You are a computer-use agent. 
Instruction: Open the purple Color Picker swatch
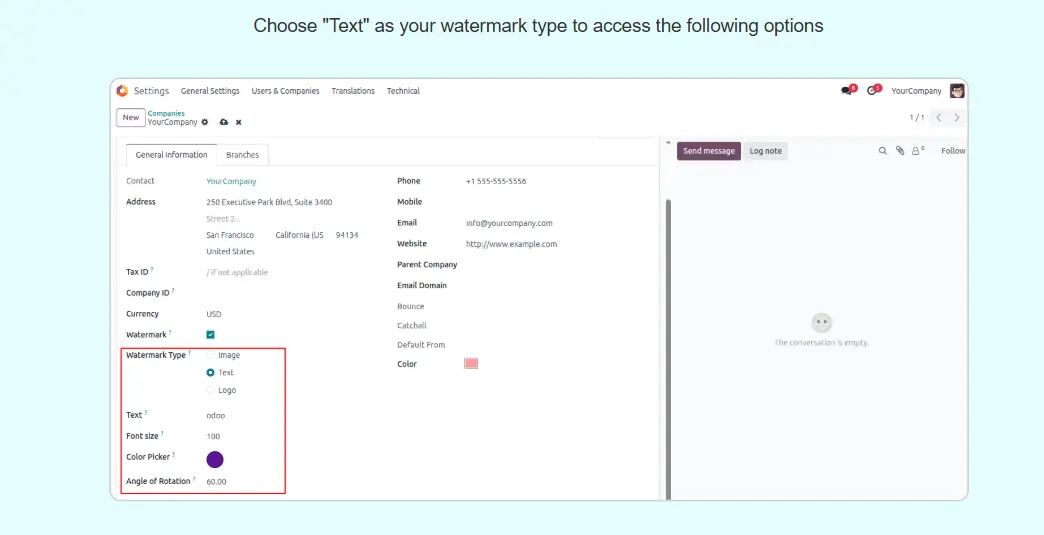pos(215,459)
